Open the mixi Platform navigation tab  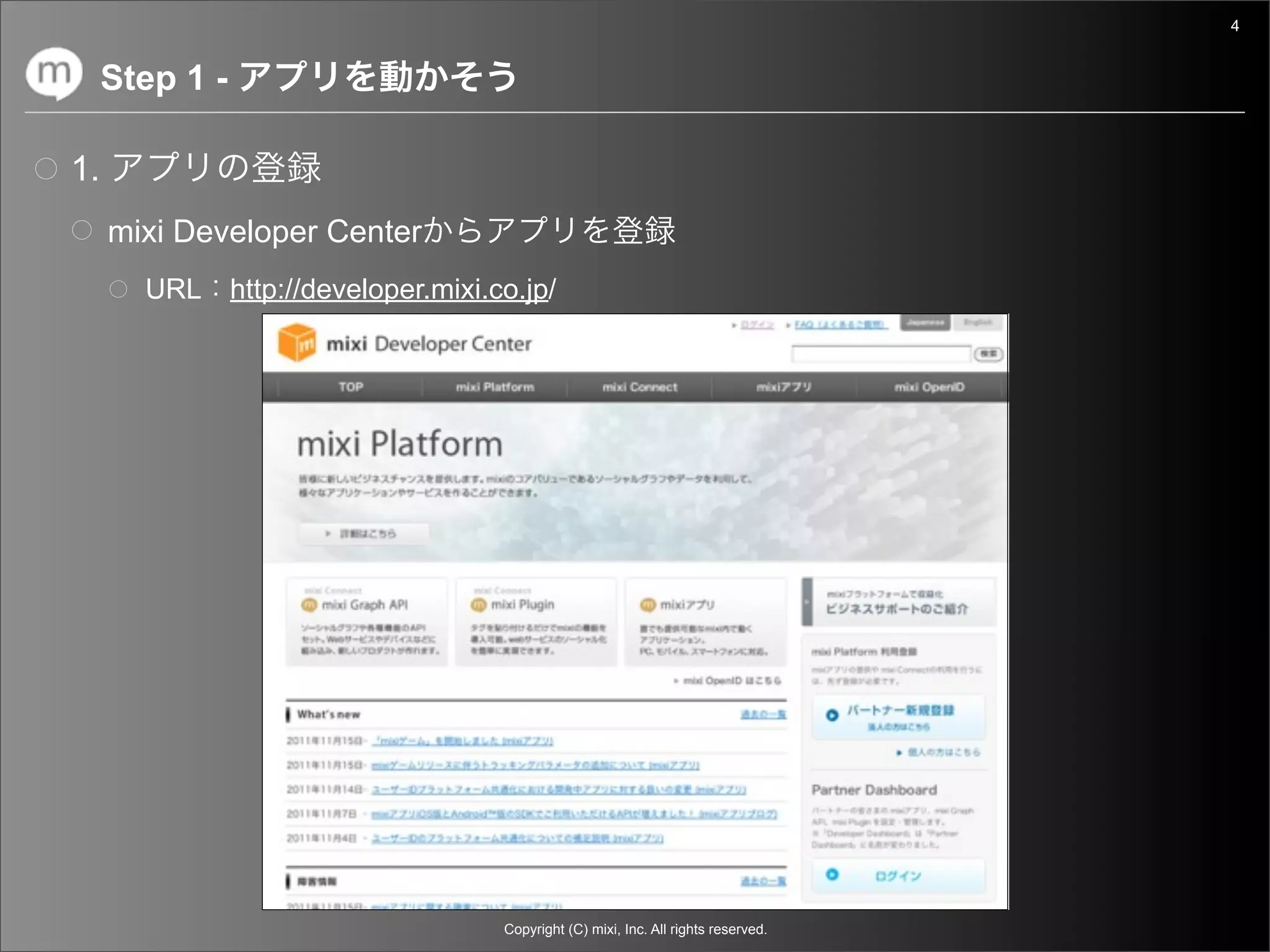coord(495,387)
